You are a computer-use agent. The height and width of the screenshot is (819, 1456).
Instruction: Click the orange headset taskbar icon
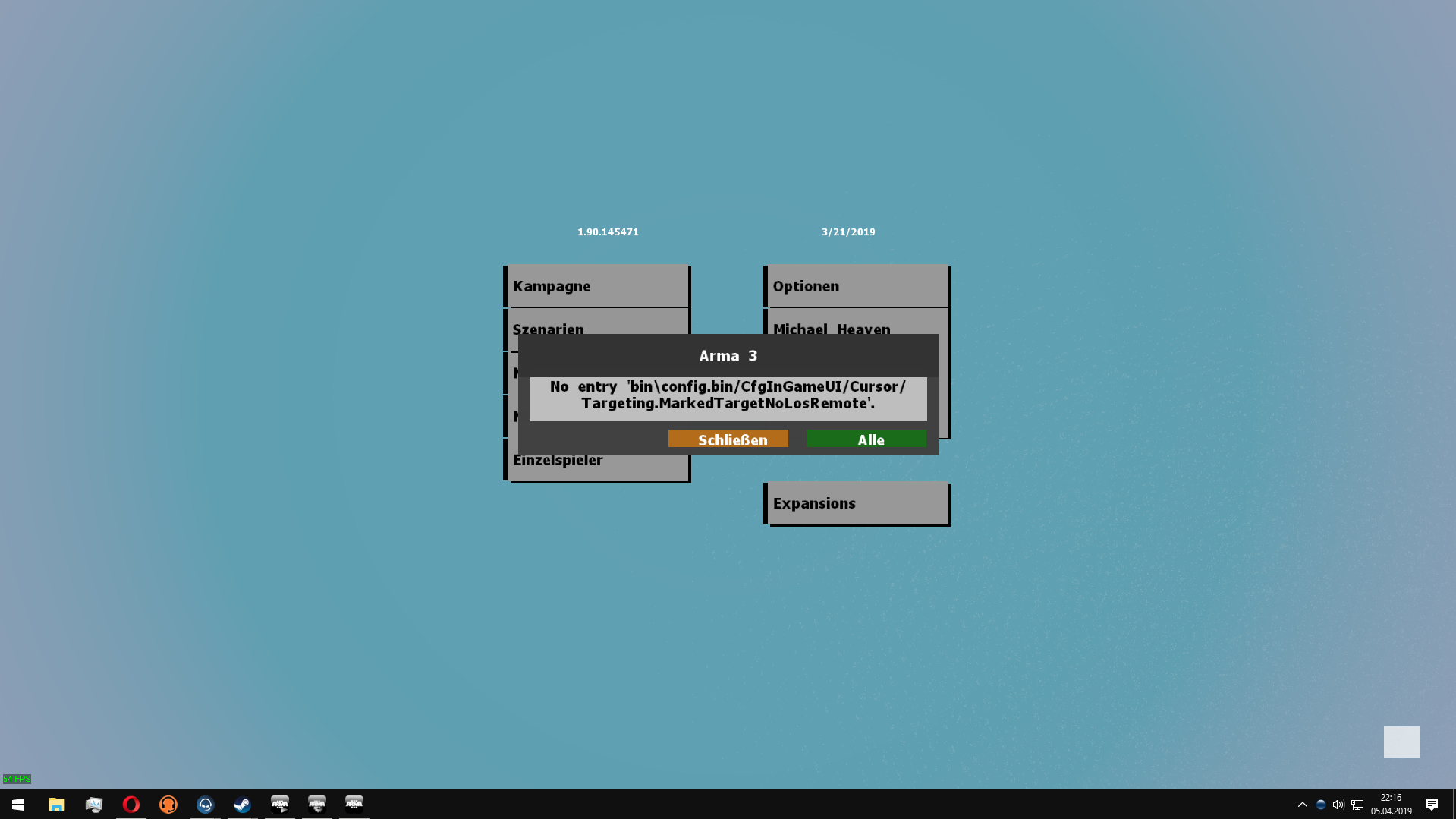[168, 805]
